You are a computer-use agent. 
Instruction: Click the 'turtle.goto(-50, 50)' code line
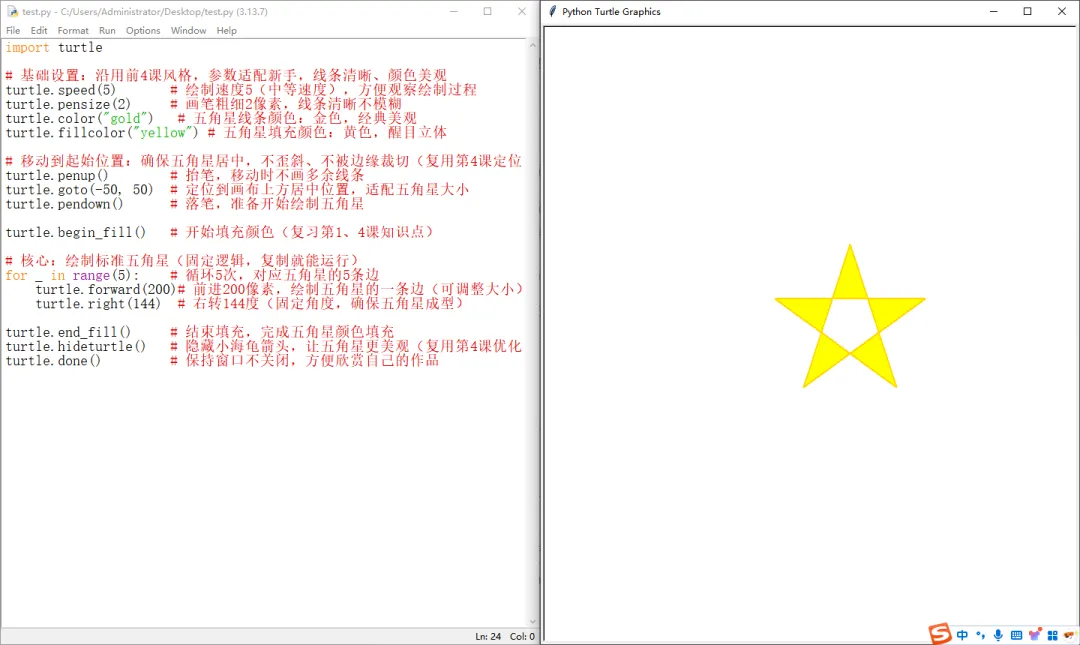pyautogui.click(x=79, y=190)
